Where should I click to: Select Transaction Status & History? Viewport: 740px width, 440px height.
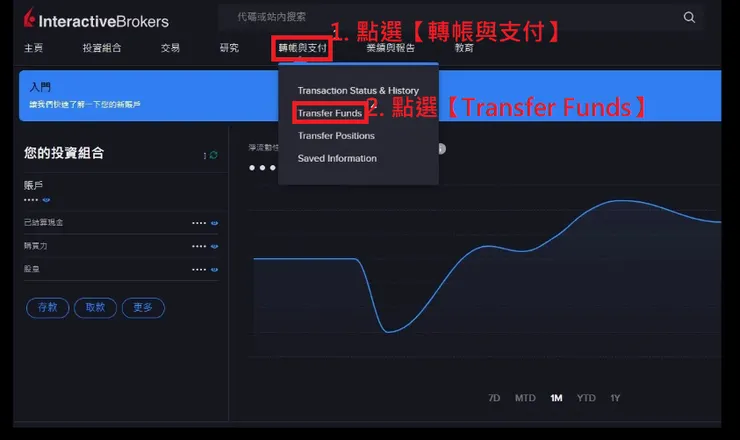coord(358,90)
